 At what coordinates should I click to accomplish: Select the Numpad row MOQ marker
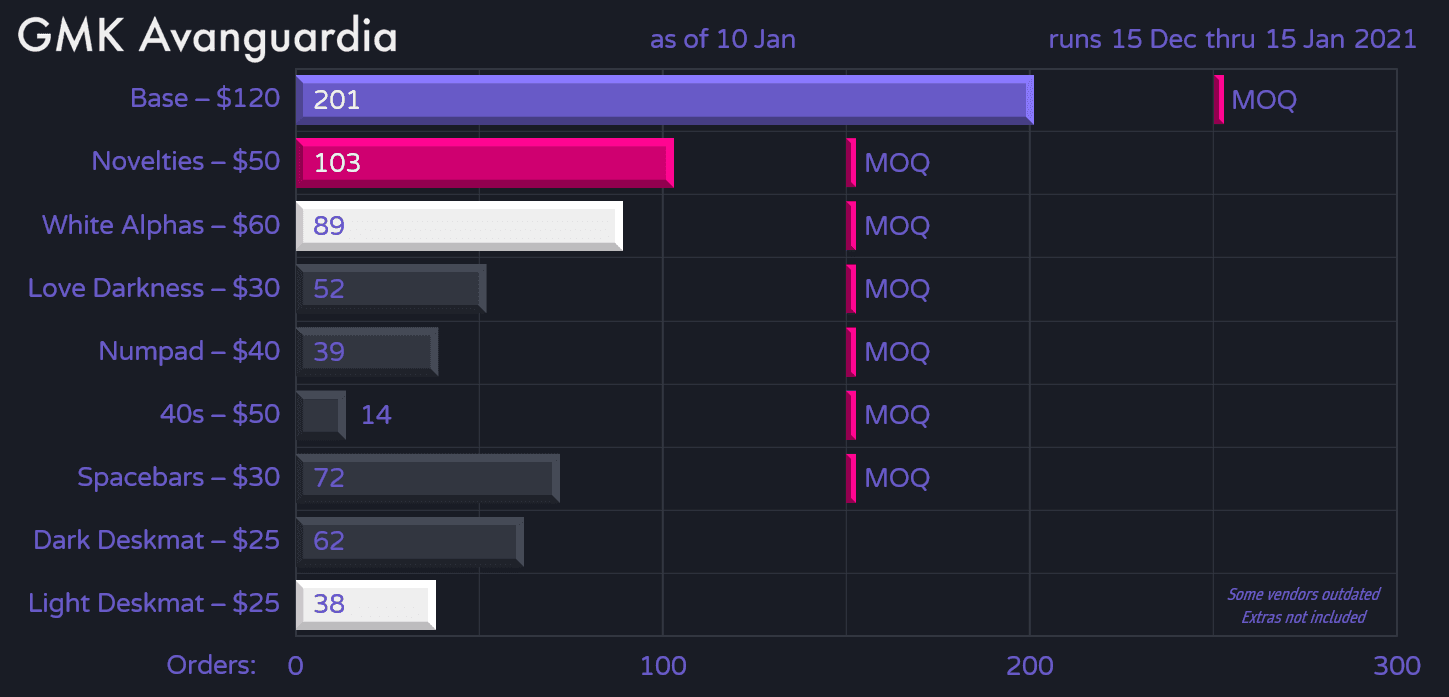click(x=851, y=352)
